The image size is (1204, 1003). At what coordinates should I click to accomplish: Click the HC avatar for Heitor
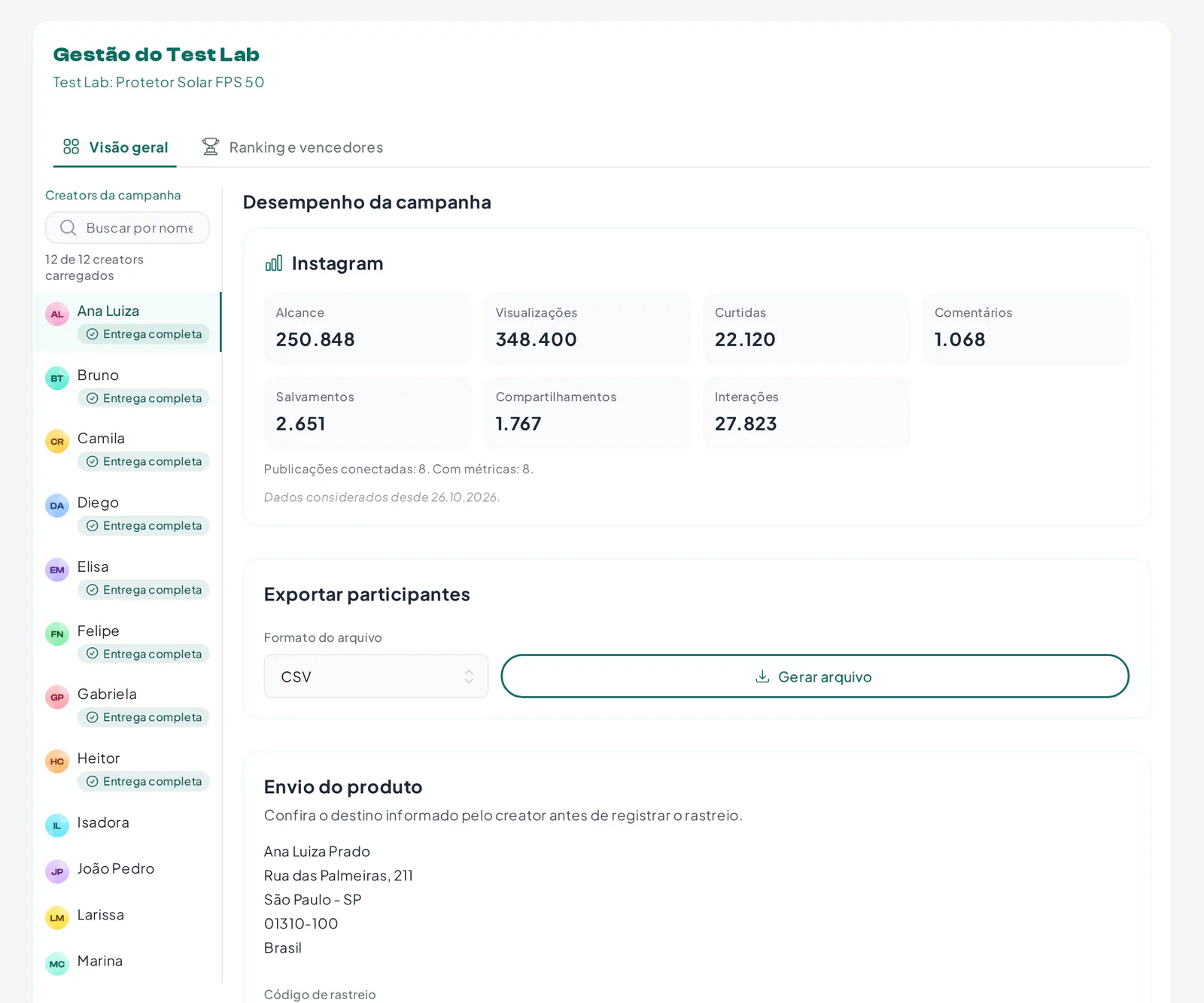coord(57,761)
